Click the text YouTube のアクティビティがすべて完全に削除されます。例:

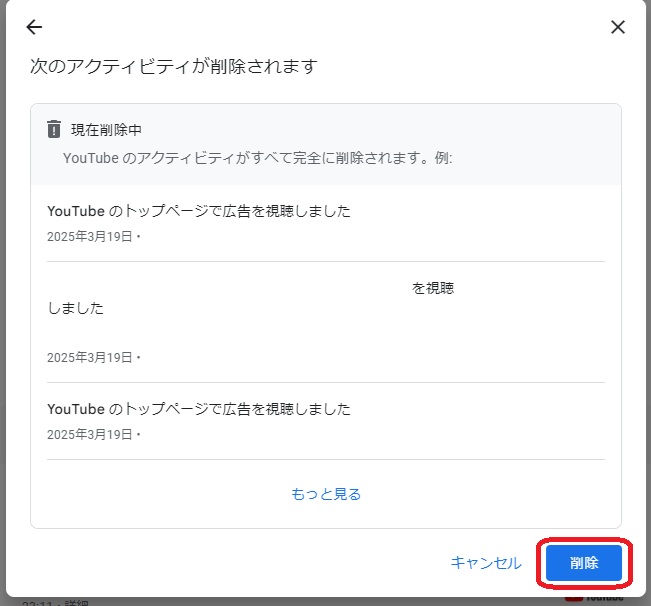click(x=257, y=158)
